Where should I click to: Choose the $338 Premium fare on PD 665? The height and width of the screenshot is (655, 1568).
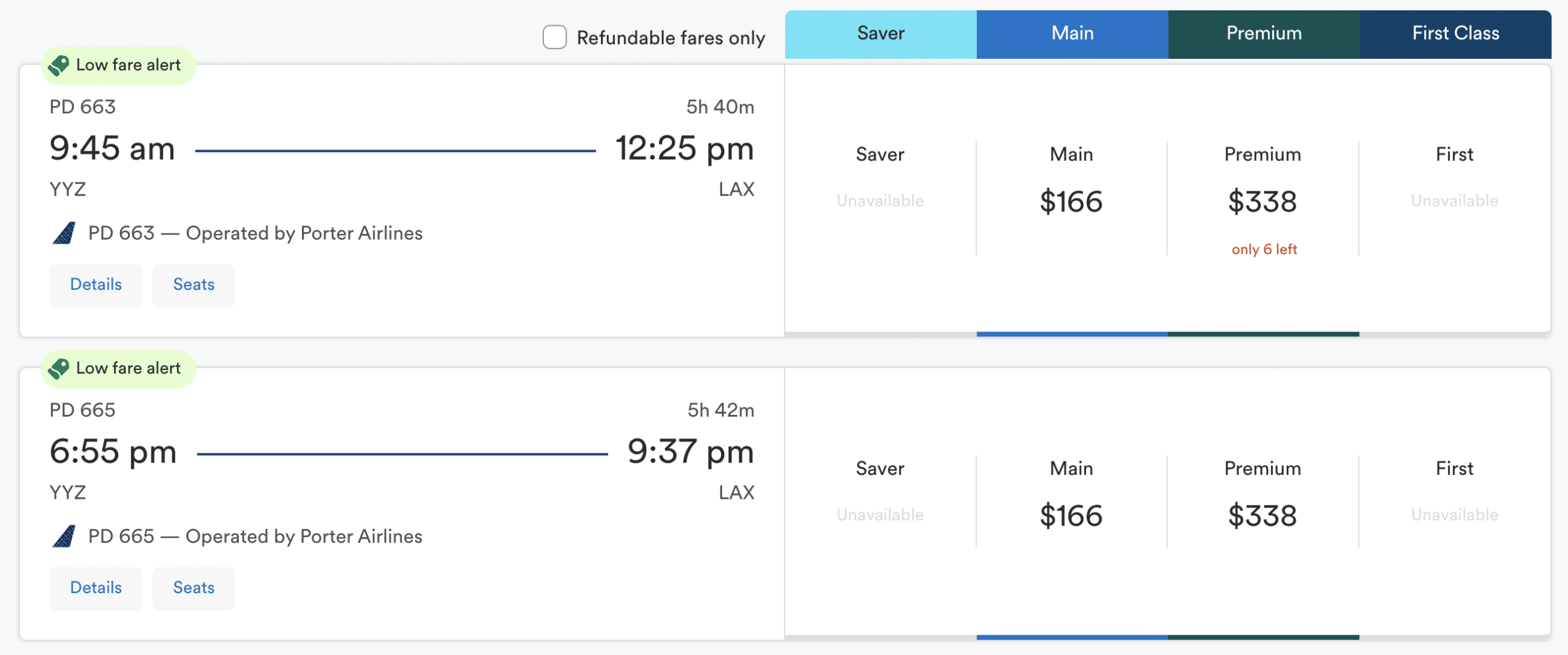[x=1262, y=516]
